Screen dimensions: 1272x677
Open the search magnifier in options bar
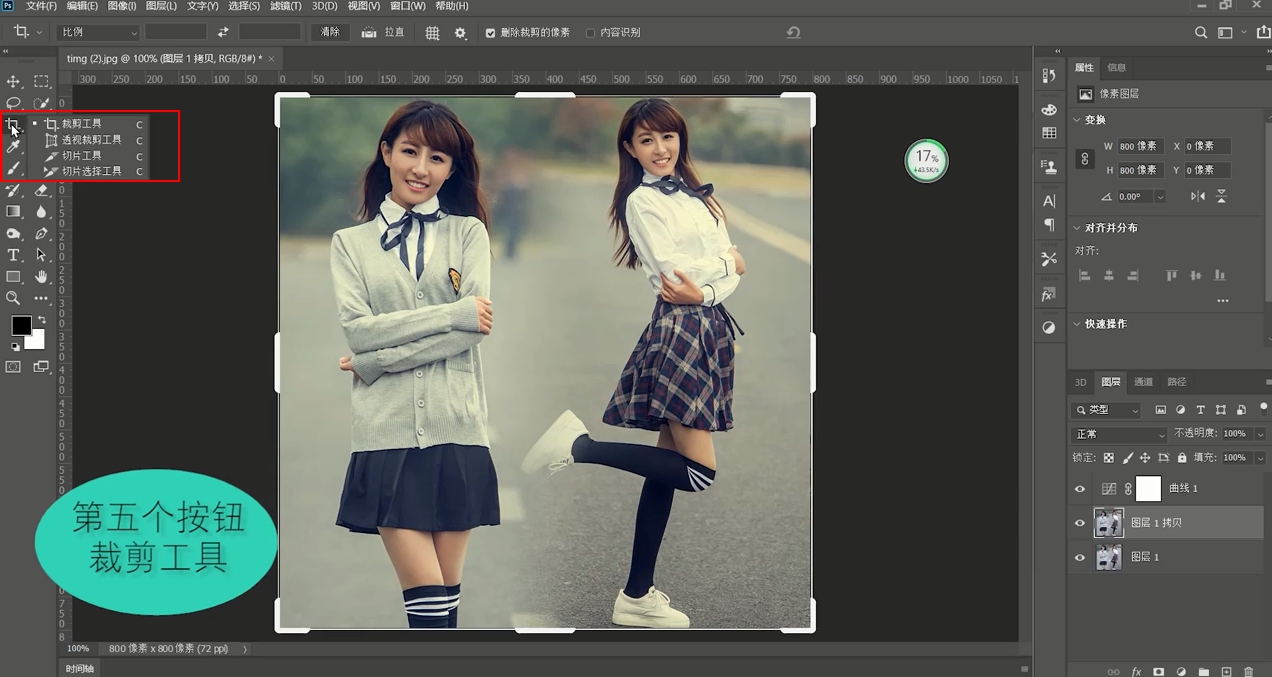tap(1201, 33)
